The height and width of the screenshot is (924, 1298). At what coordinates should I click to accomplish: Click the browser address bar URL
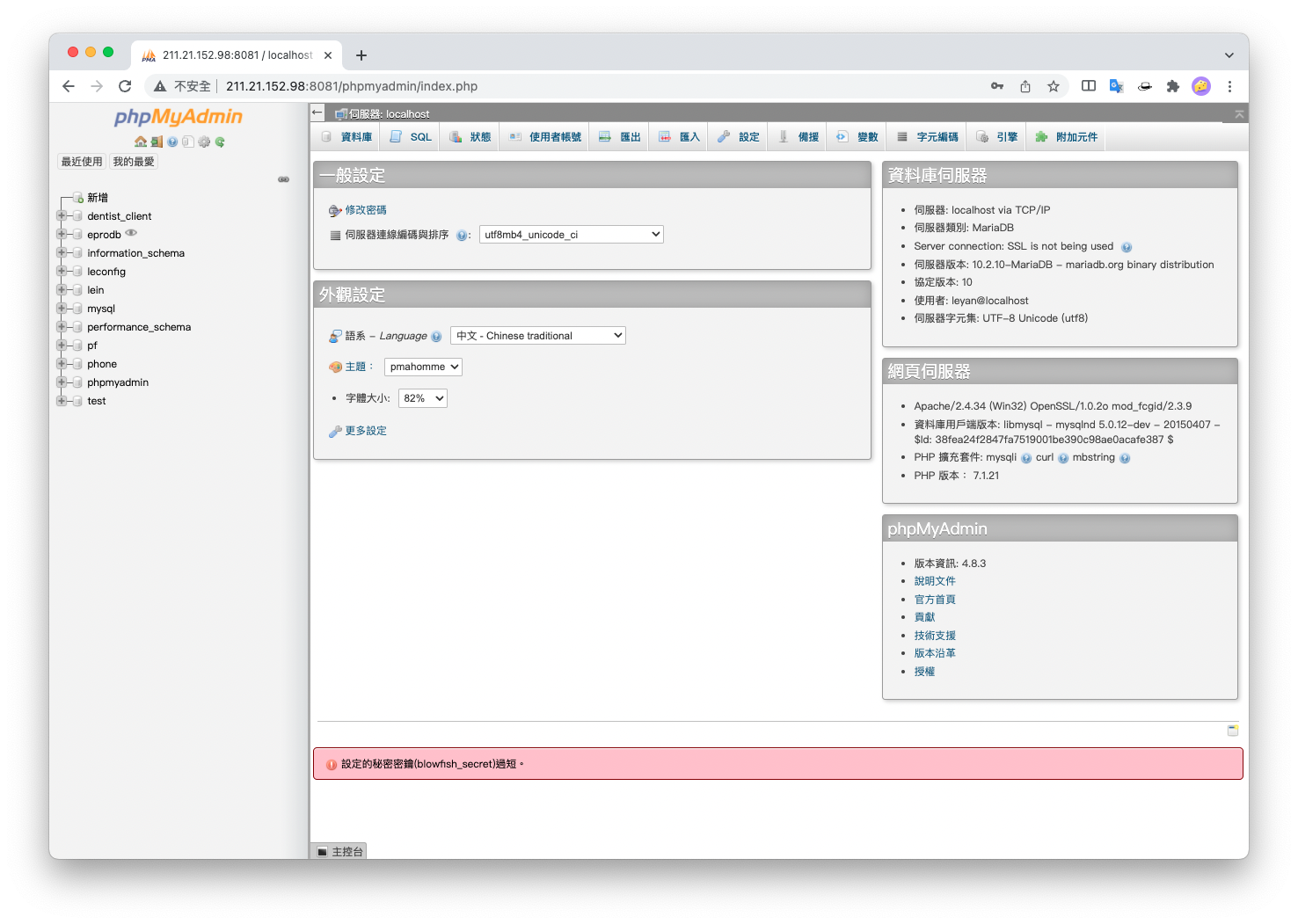point(352,86)
